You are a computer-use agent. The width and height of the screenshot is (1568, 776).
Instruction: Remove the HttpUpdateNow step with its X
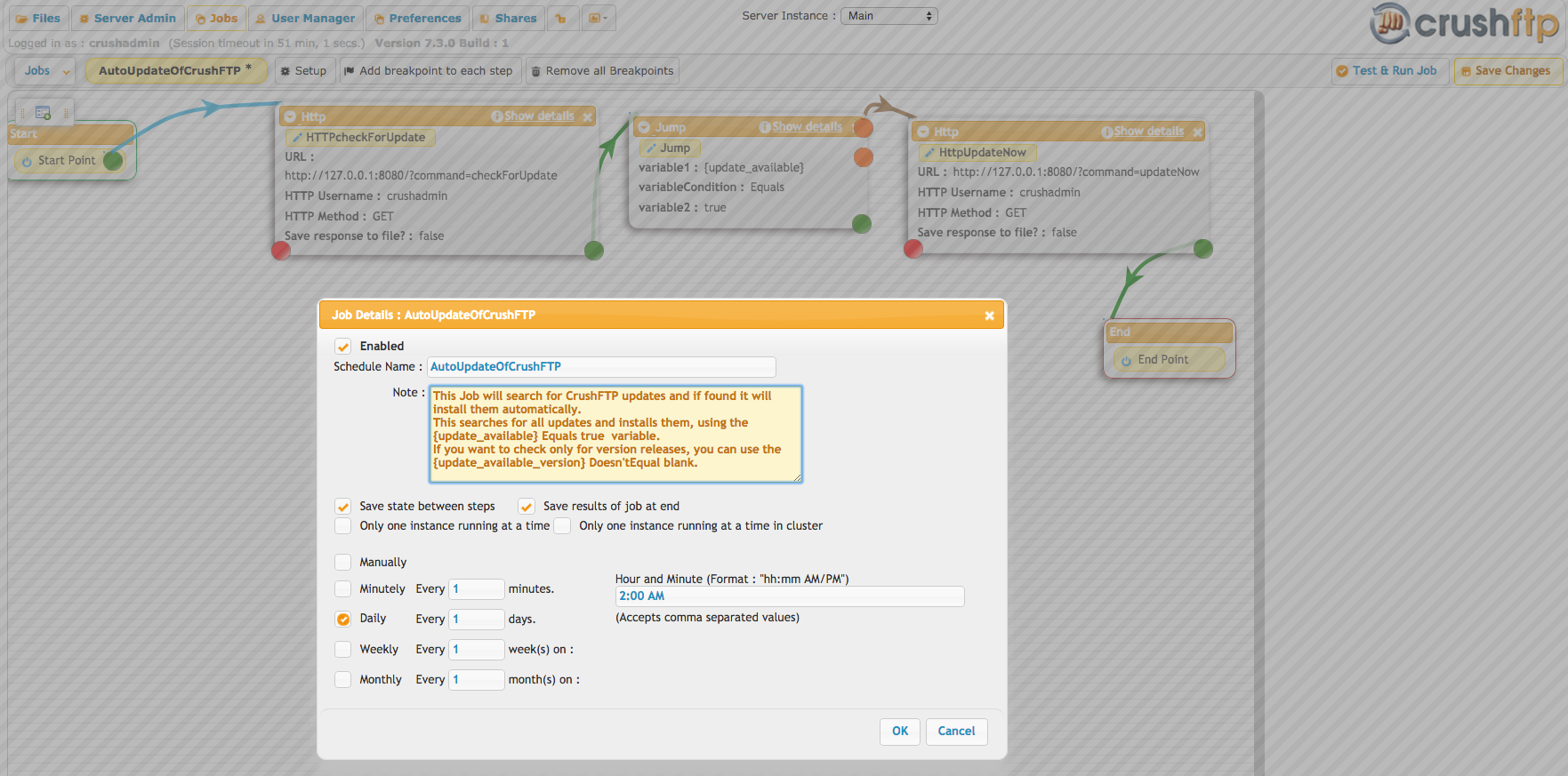(1197, 132)
